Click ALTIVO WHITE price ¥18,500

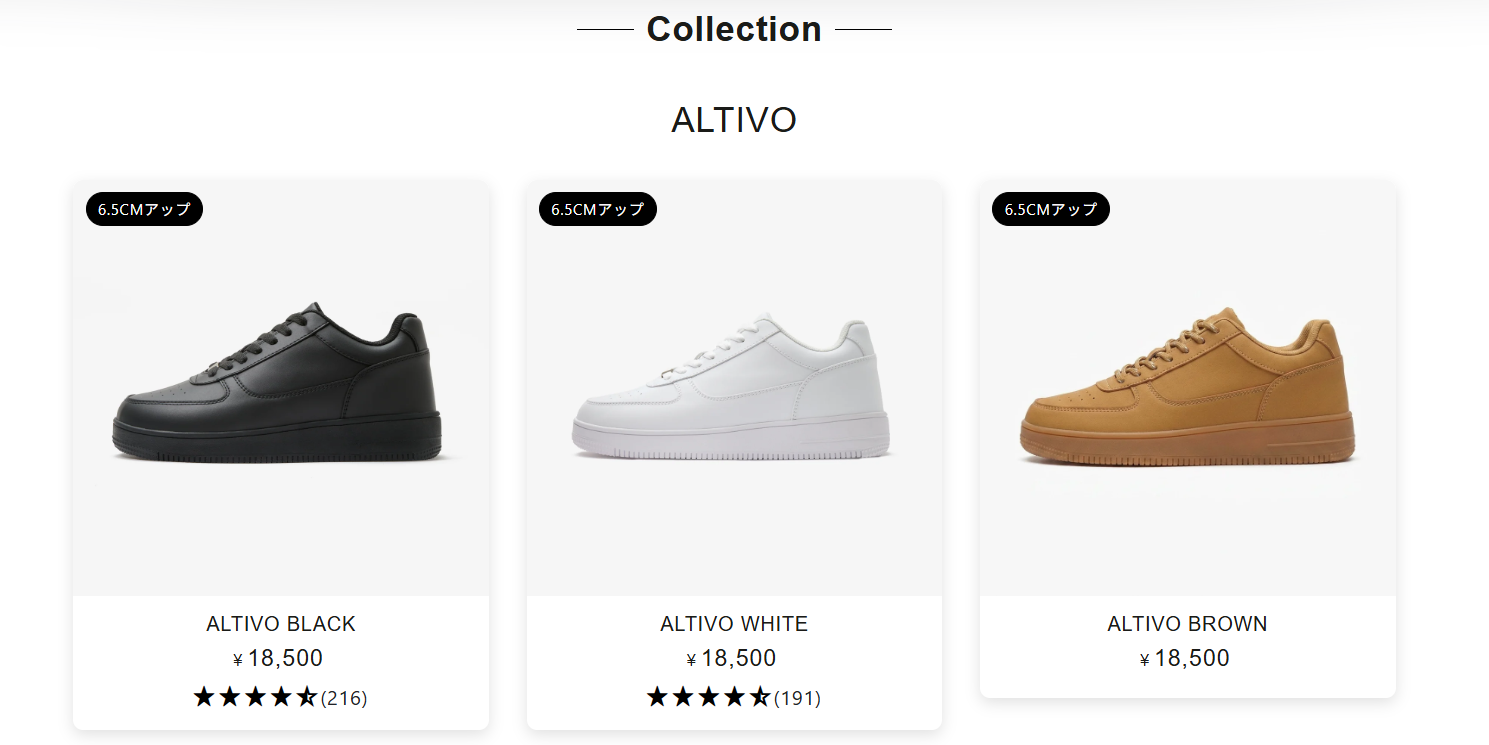click(733, 658)
